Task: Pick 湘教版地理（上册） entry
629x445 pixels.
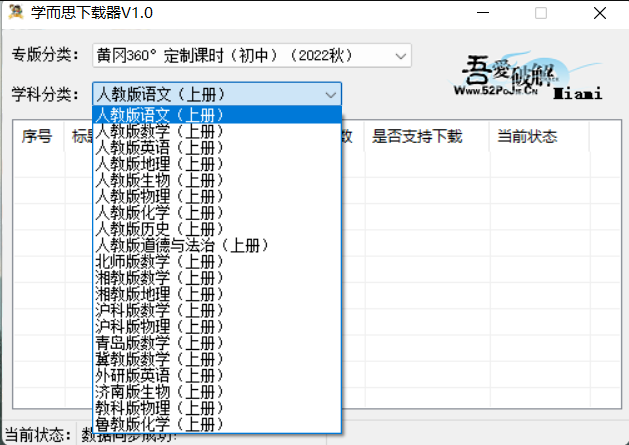Action: pos(217,294)
